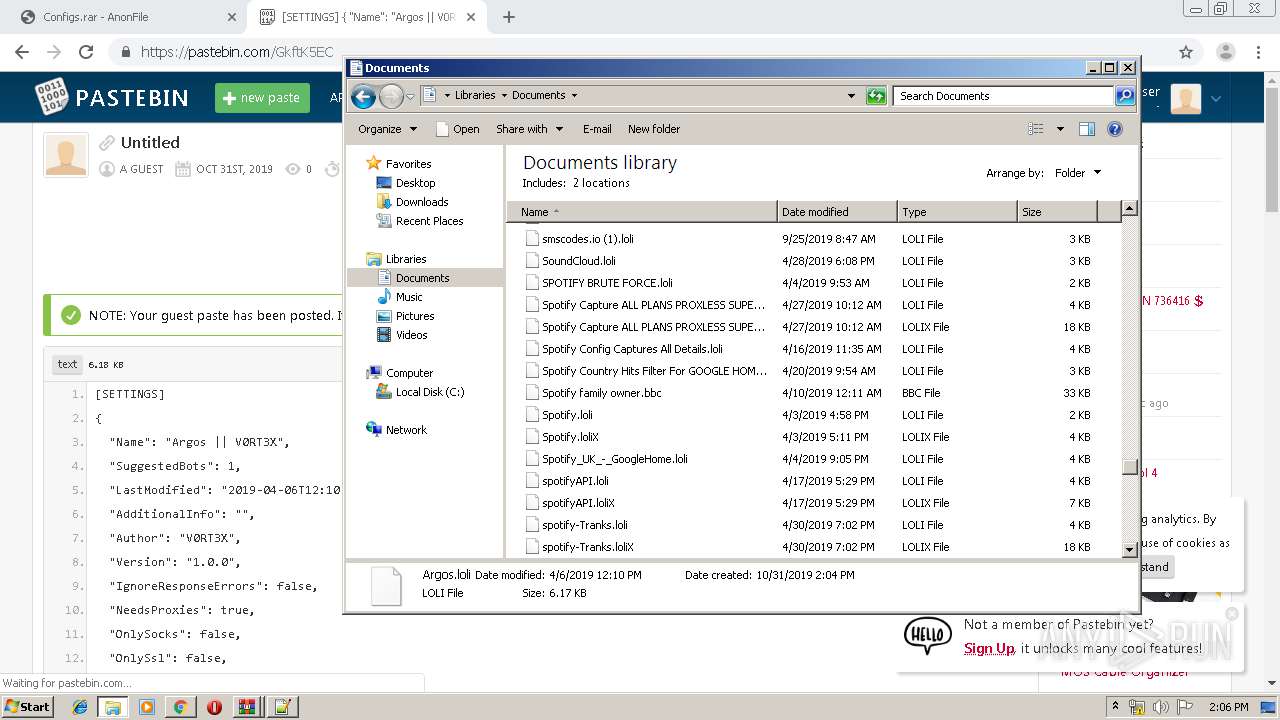1280x720 pixels.
Task: Sort files by the Name column
Action: 642,212
